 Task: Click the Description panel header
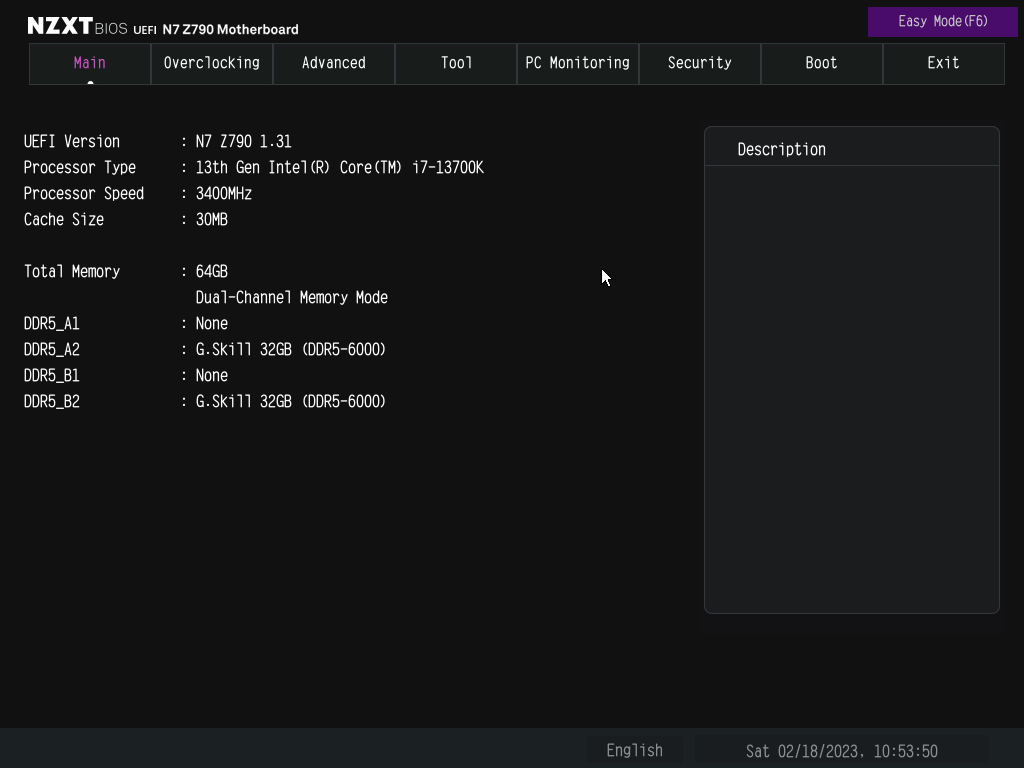coord(781,149)
